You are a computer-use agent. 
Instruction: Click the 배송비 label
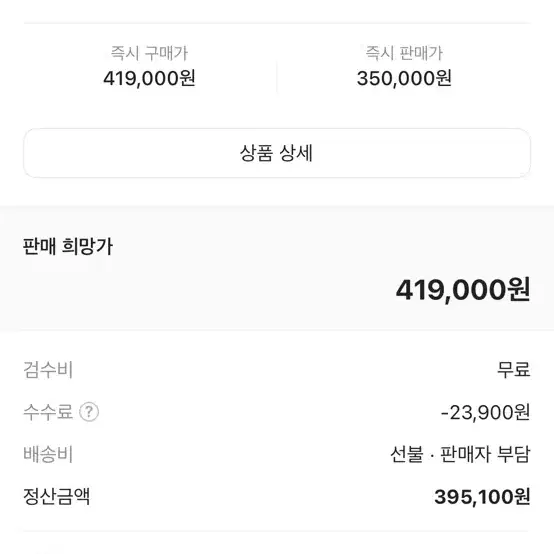(48, 454)
